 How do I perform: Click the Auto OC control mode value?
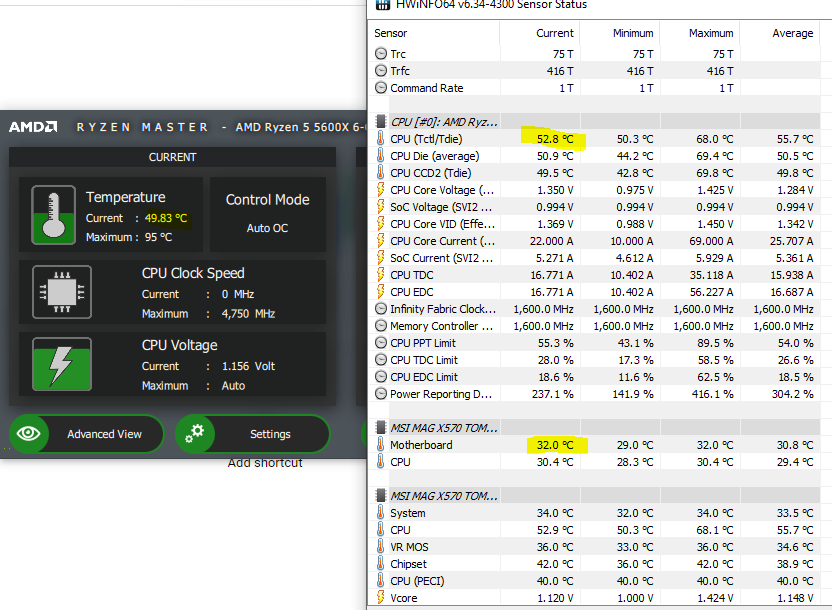click(x=267, y=228)
